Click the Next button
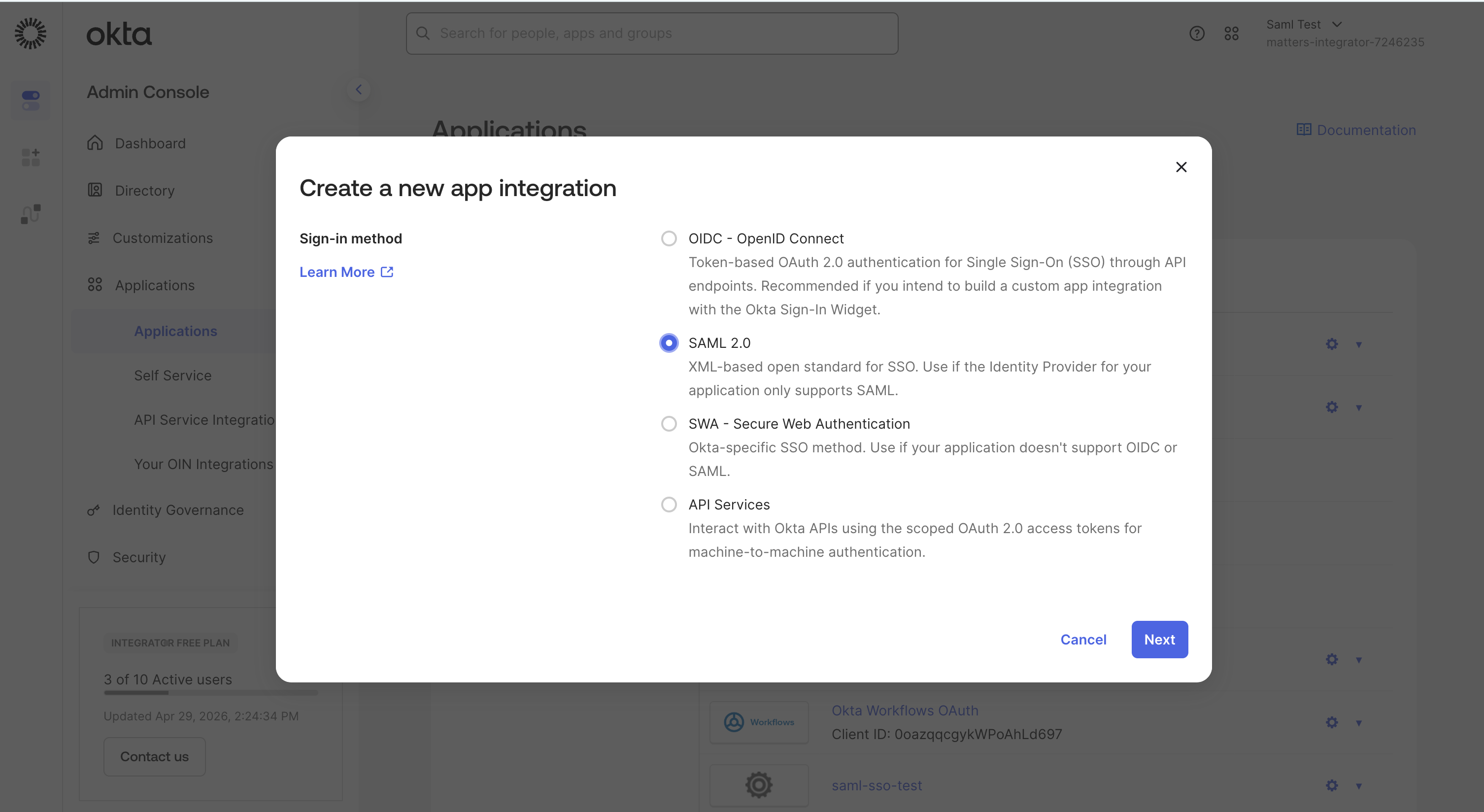This screenshot has width=1484, height=812. 1159,639
